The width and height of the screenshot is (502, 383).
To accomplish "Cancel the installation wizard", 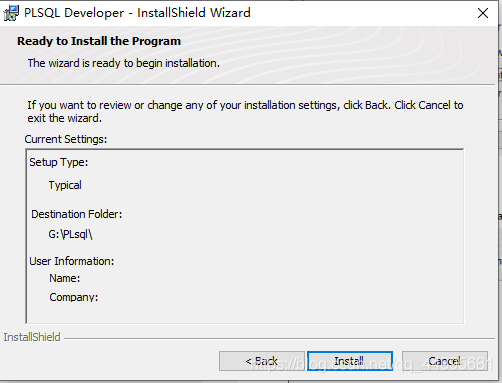I will coord(445,361).
